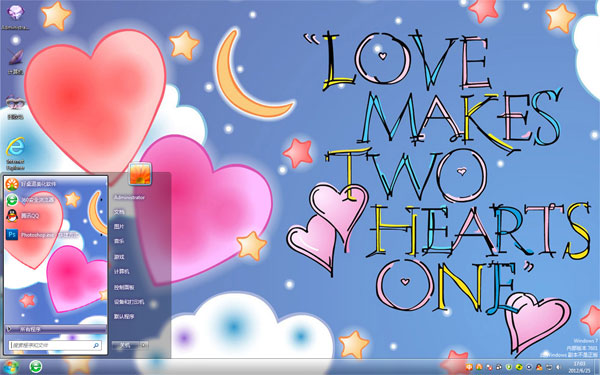Click the Windows Start orb
The image size is (600, 375).
(10, 367)
